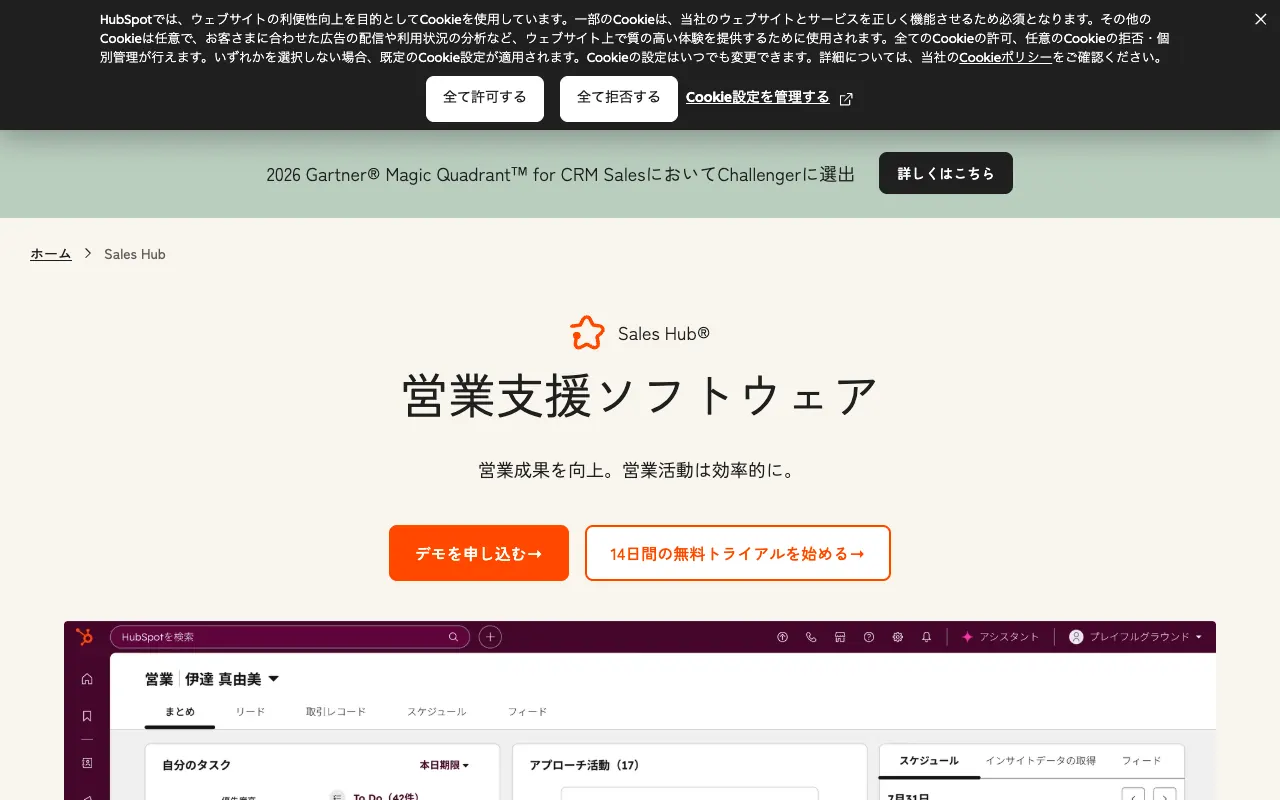Click the help question mark icon
This screenshot has width=1280, height=800.
869,637
